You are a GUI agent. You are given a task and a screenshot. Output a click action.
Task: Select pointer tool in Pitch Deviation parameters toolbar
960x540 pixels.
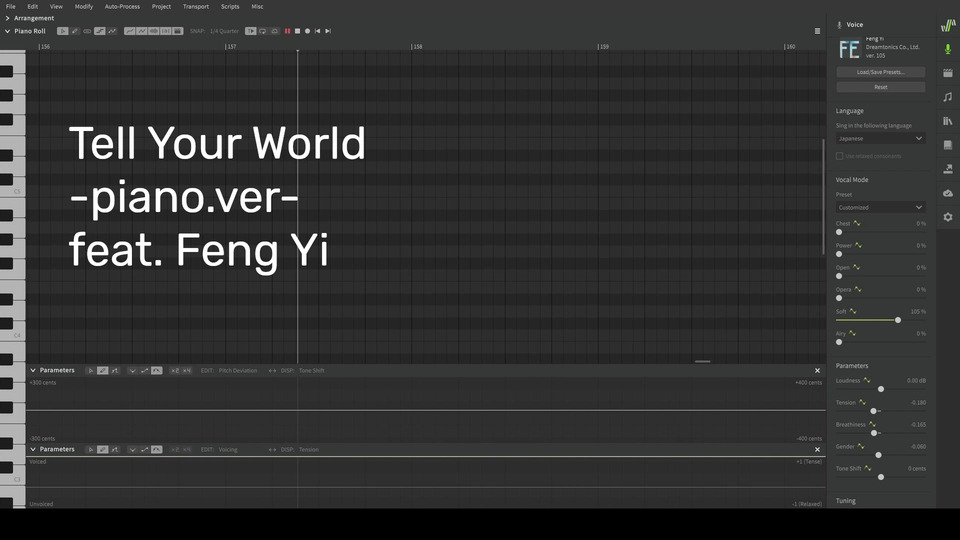pyautogui.click(x=90, y=370)
